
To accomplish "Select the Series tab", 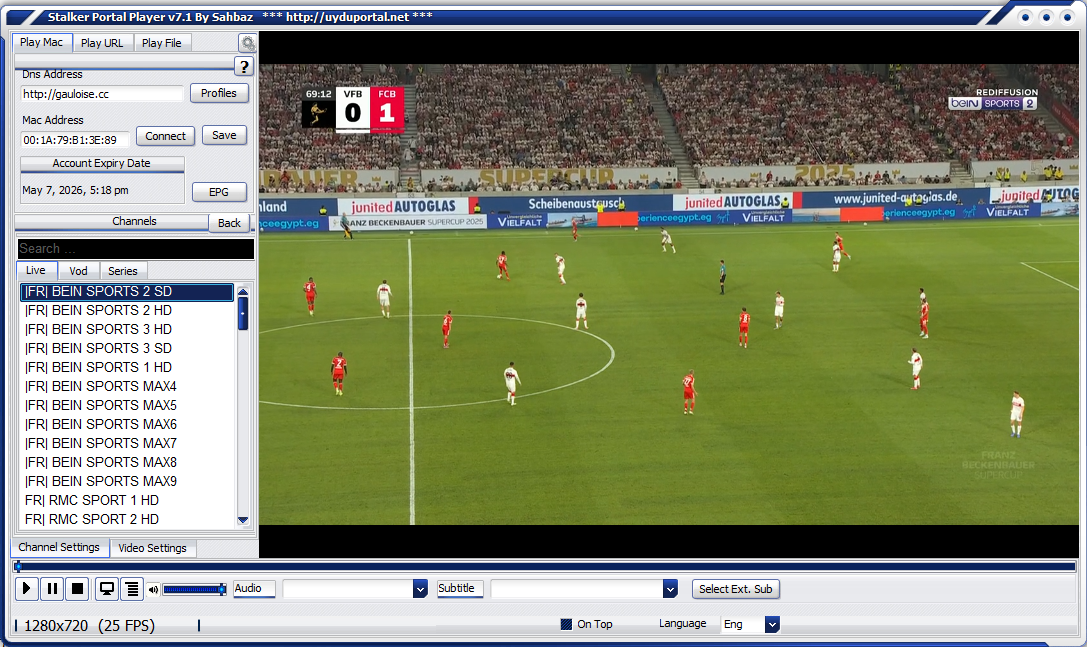I will point(123,271).
